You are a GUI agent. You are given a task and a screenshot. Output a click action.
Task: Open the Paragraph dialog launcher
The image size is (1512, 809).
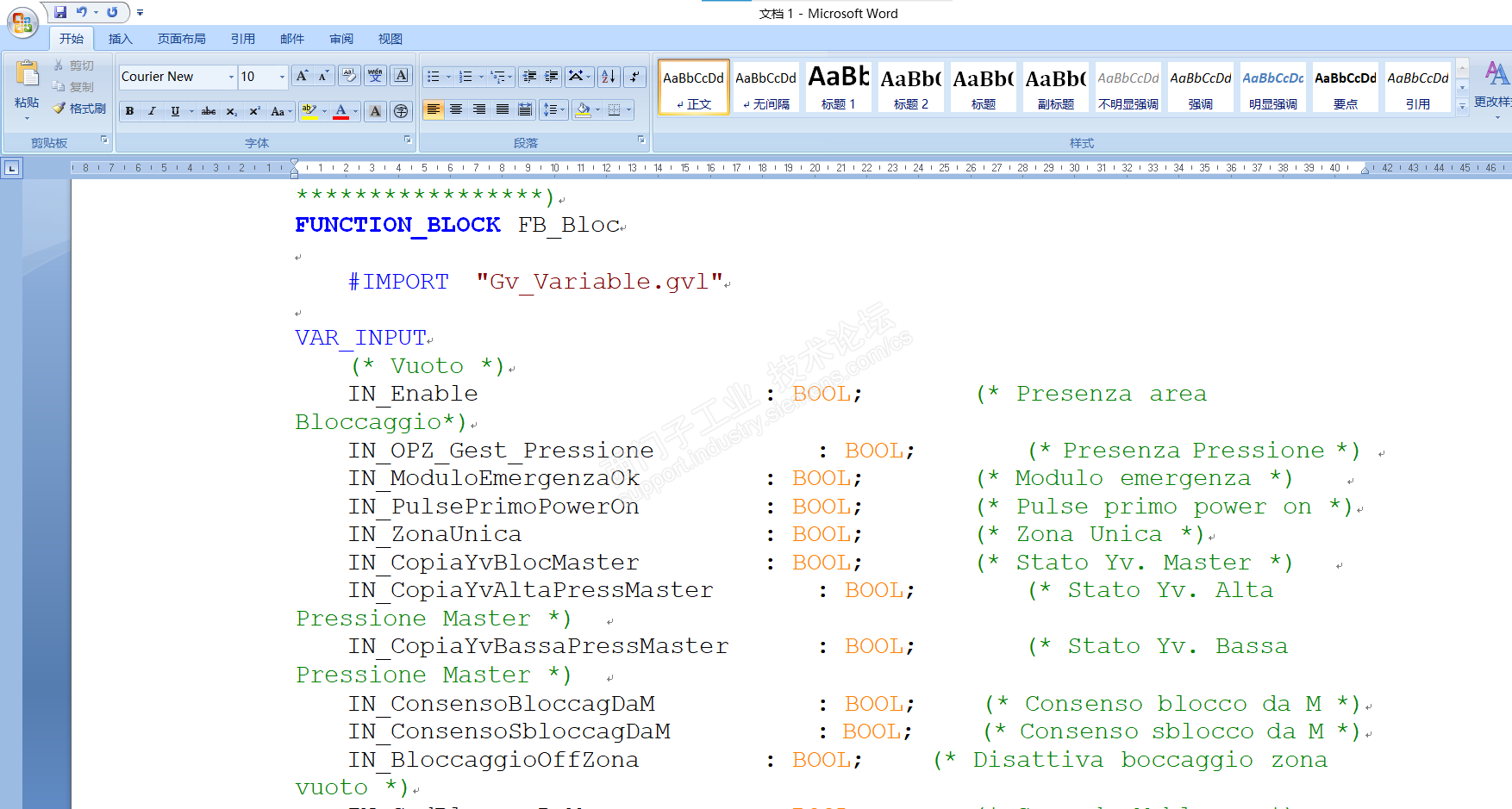pyautogui.click(x=640, y=140)
